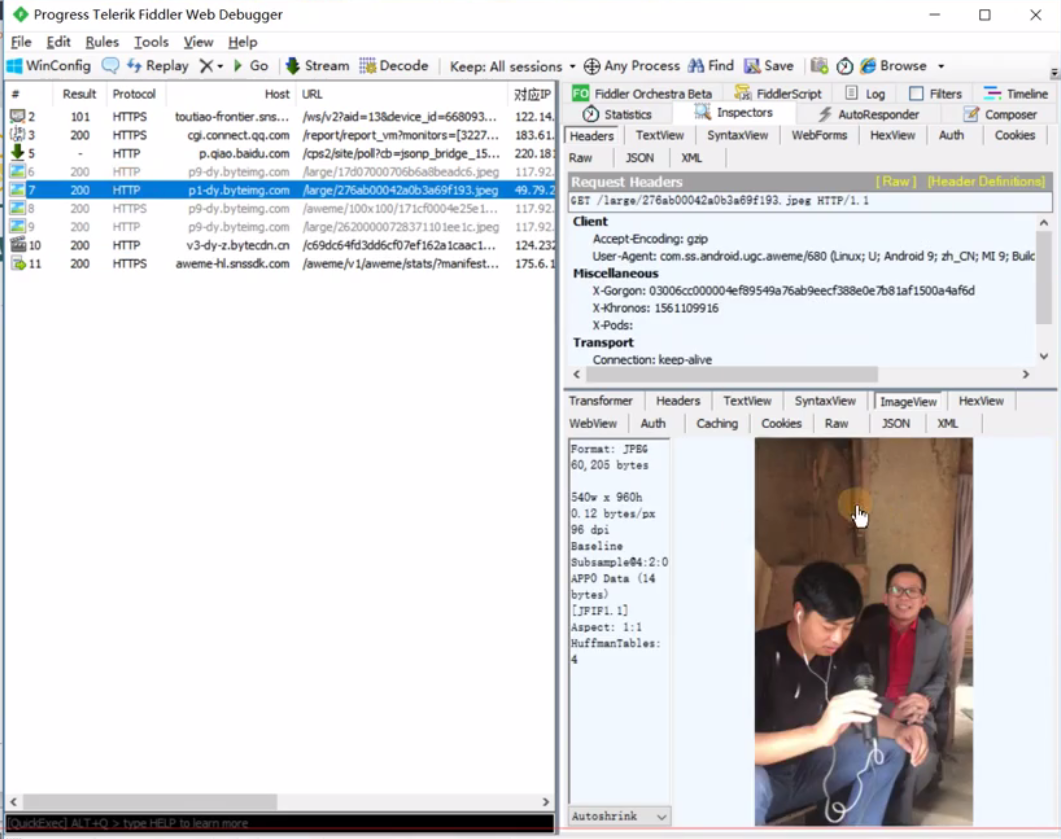Screen dimensions: 1061x839
Task: Click the comment speech bubble icon
Action: (110, 66)
